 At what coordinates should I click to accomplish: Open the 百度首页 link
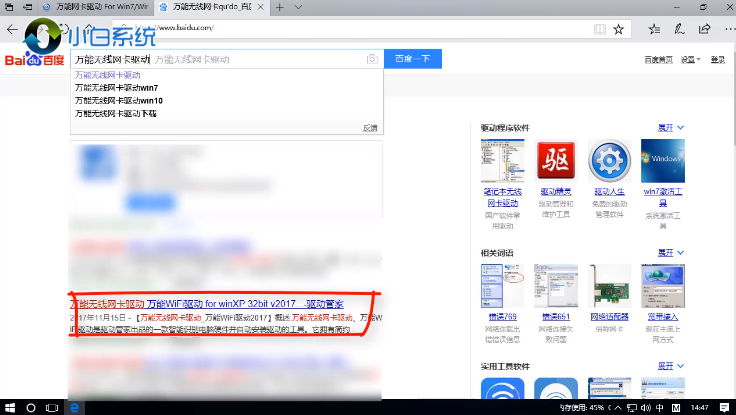tap(658, 60)
